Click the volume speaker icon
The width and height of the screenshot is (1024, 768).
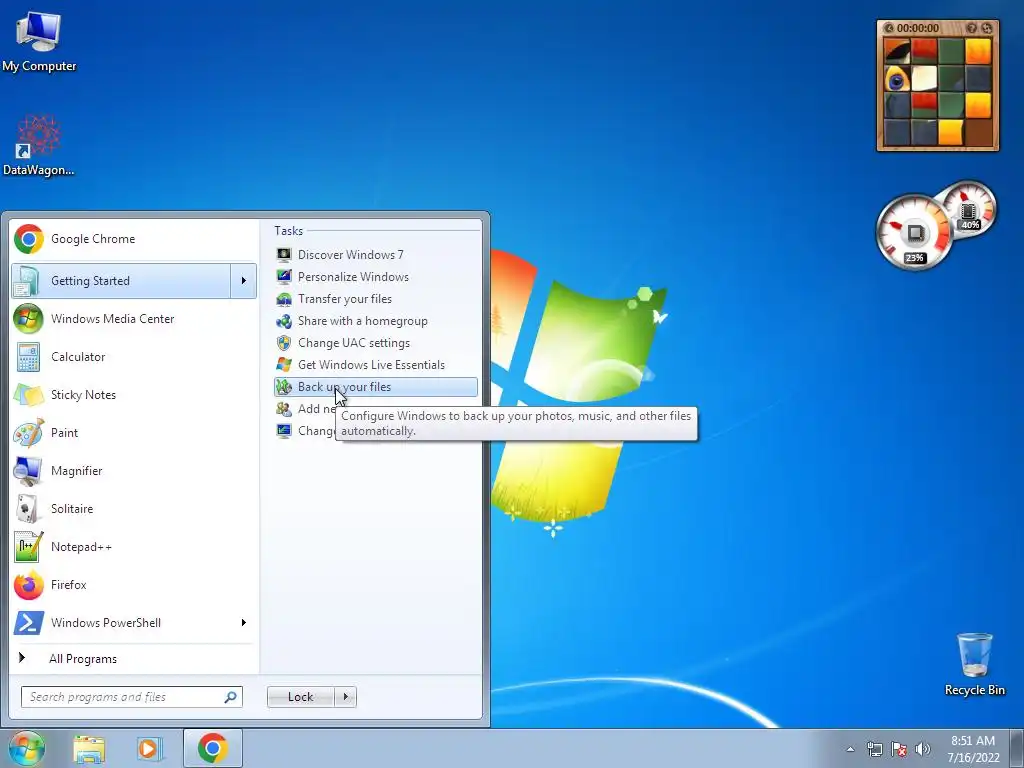923,749
